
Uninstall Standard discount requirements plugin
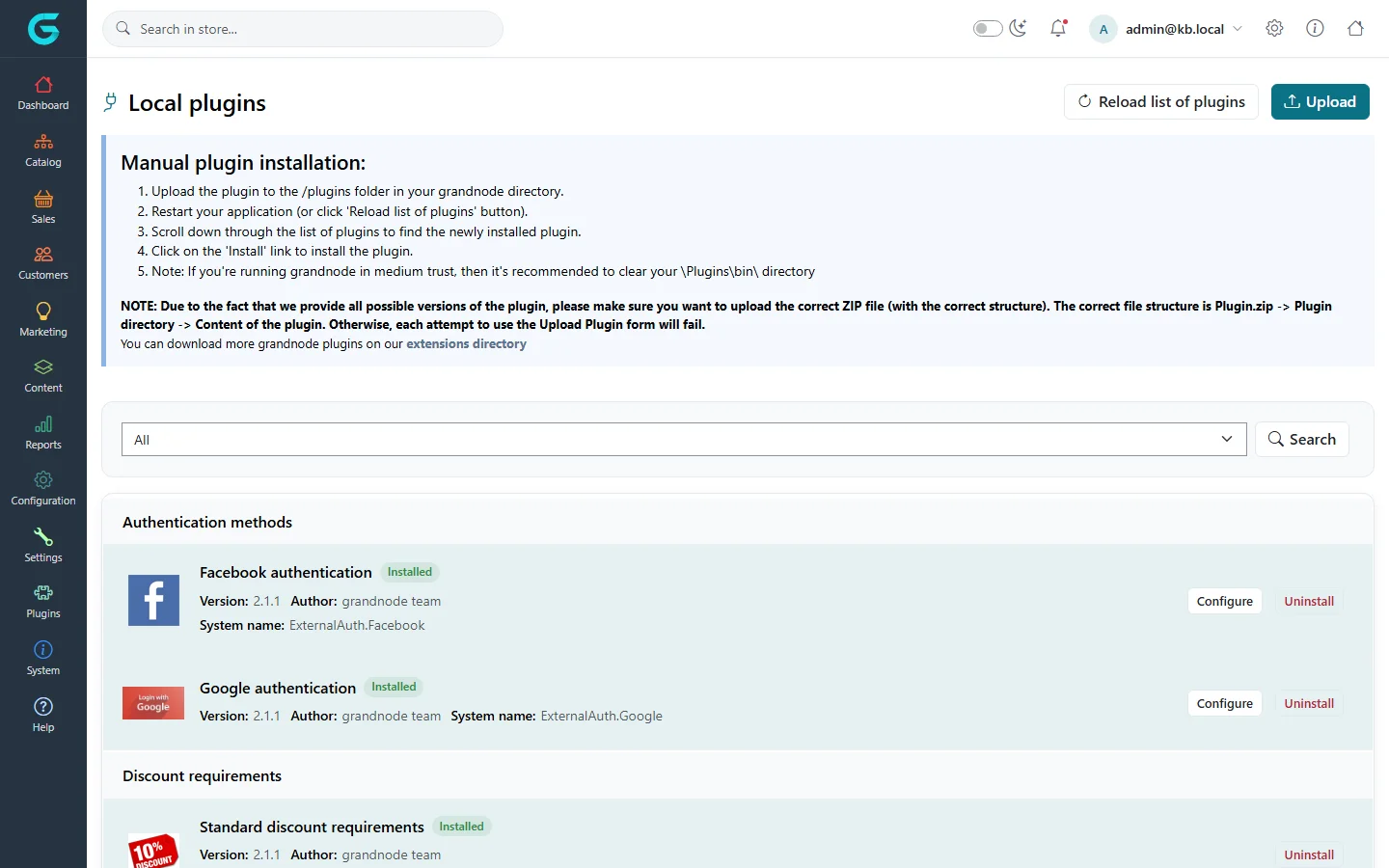(x=1309, y=854)
